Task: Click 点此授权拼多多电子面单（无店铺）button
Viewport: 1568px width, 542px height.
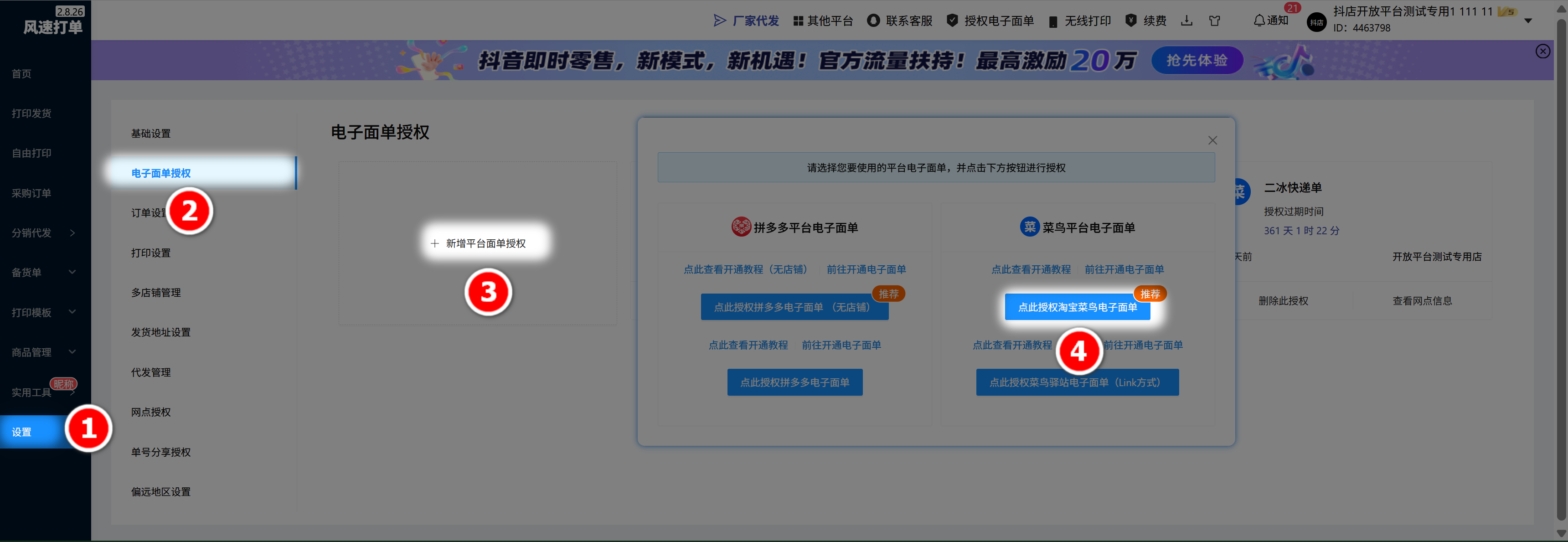Action: coord(794,307)
